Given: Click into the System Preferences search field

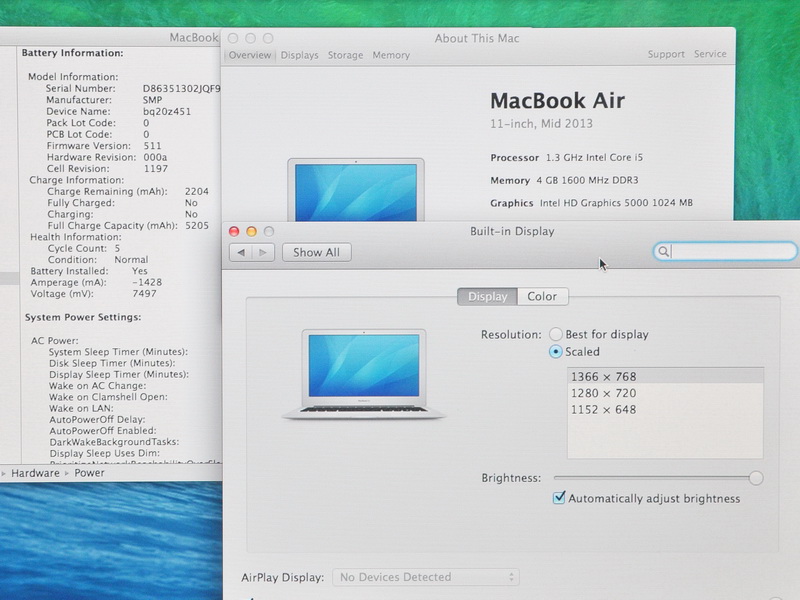Looking at the screenshot, I should (x=726, y=251).
